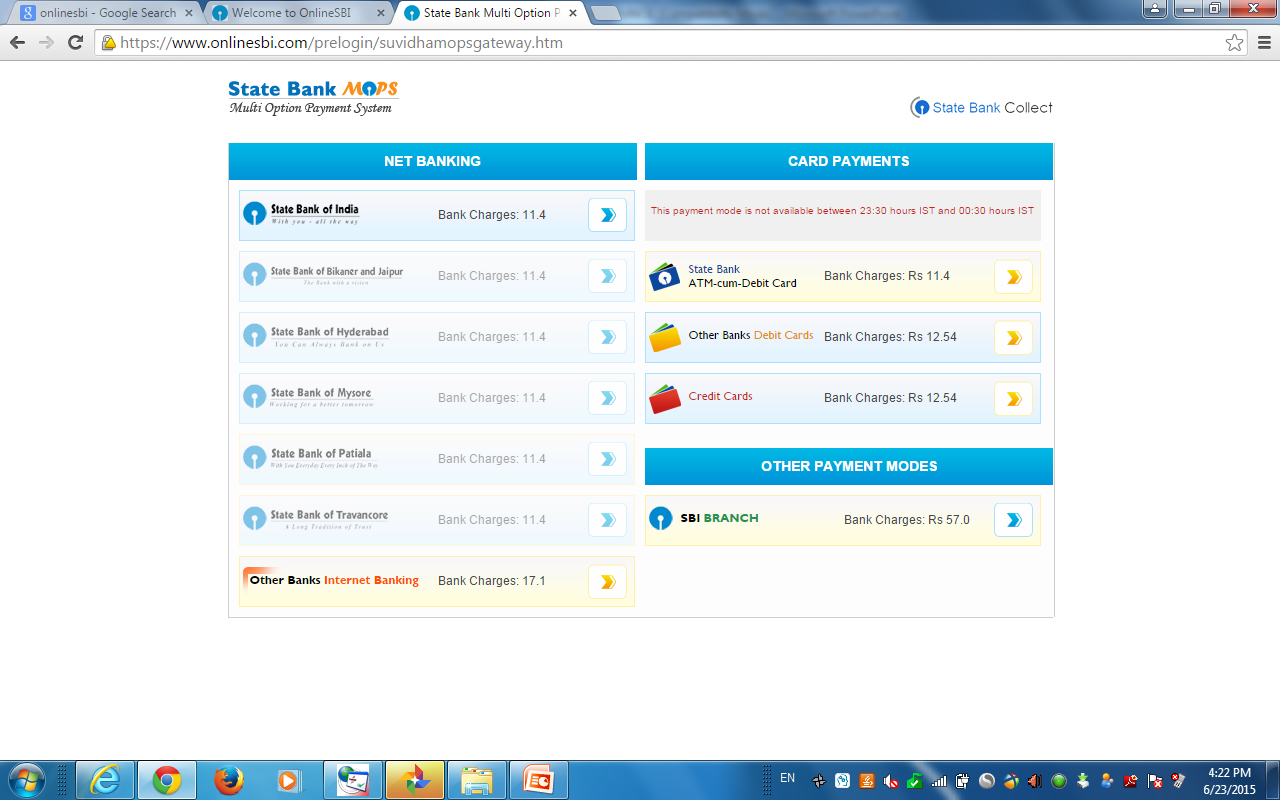Select the SBI BRANCH label
1280x800 pixels.
point(719,518)
